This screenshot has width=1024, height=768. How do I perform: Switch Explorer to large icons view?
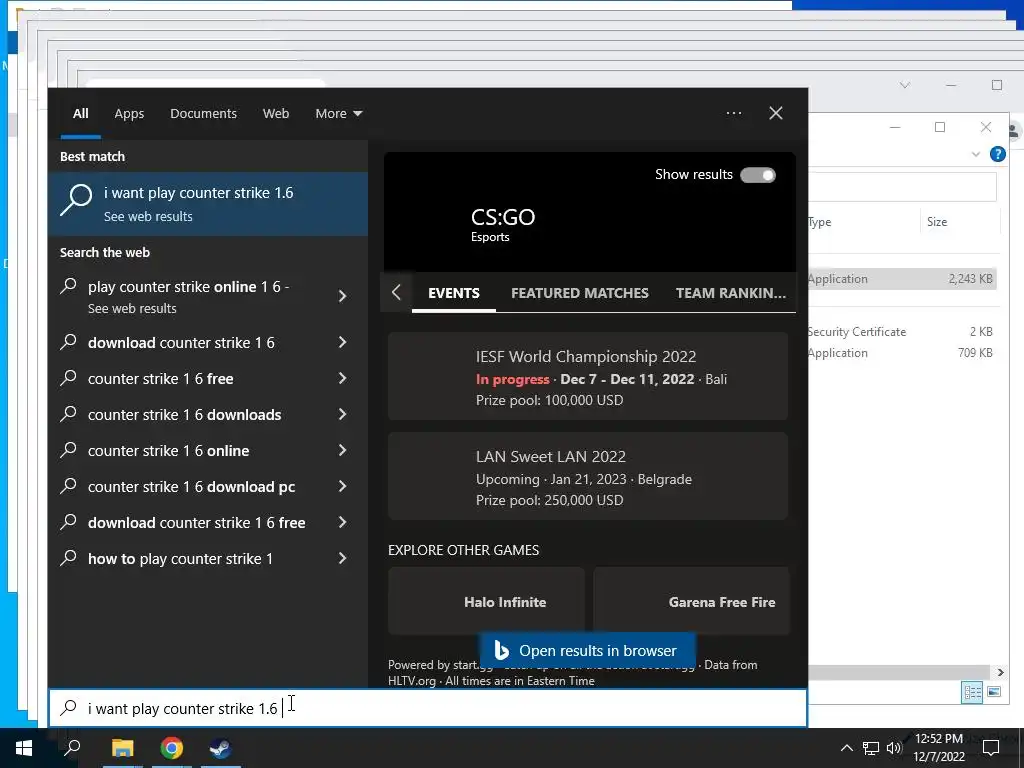click(994, 692)
